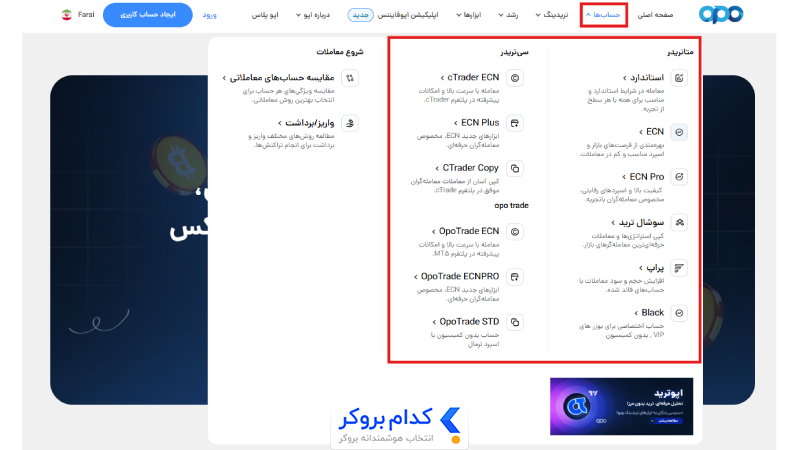The width and height of the screenshot is (800, 450).
Task: Expand the رشد menu
Action: click(508, 15)
